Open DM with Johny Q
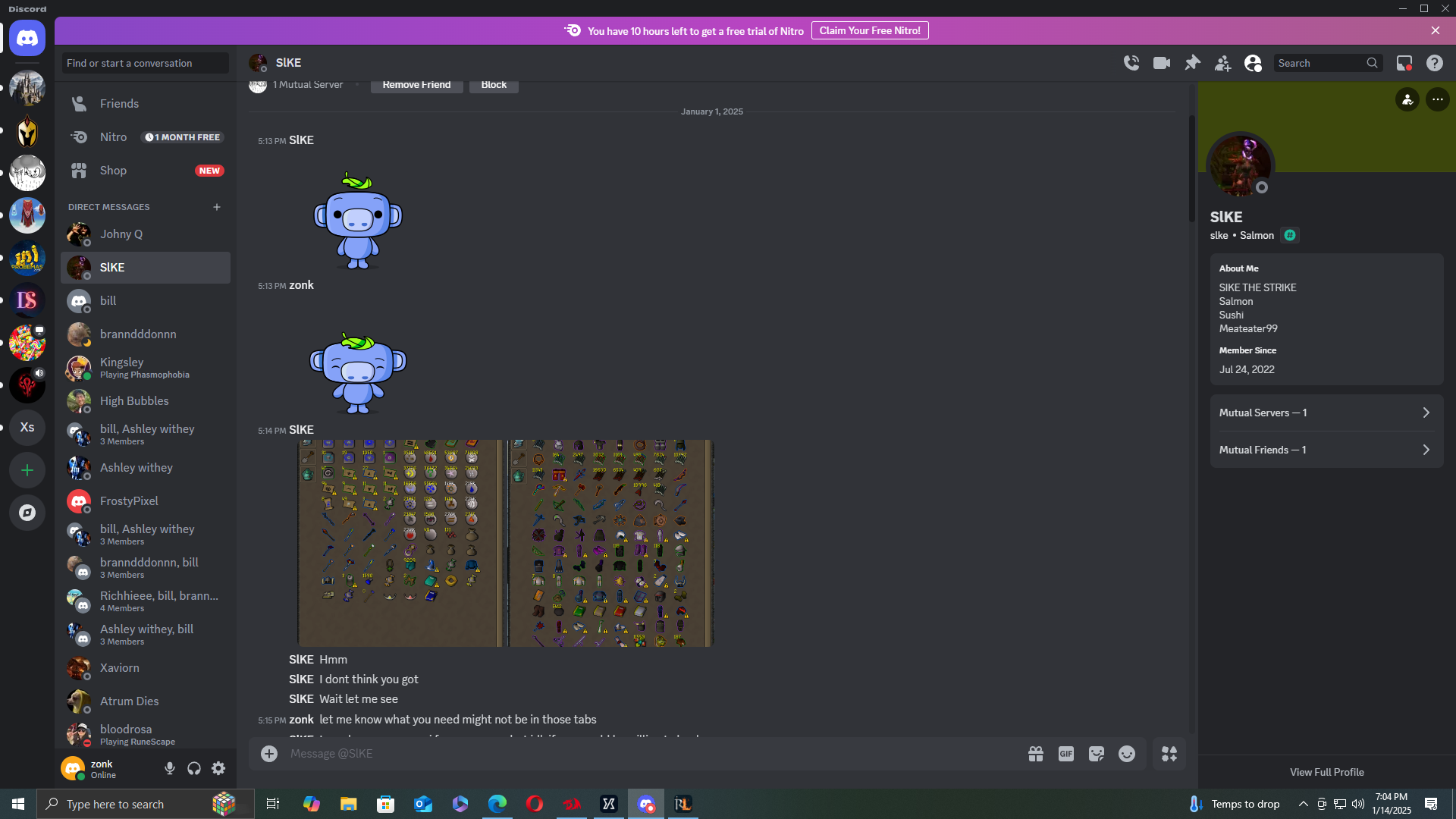Screen dimensions: 1456x819 [146, 234]
